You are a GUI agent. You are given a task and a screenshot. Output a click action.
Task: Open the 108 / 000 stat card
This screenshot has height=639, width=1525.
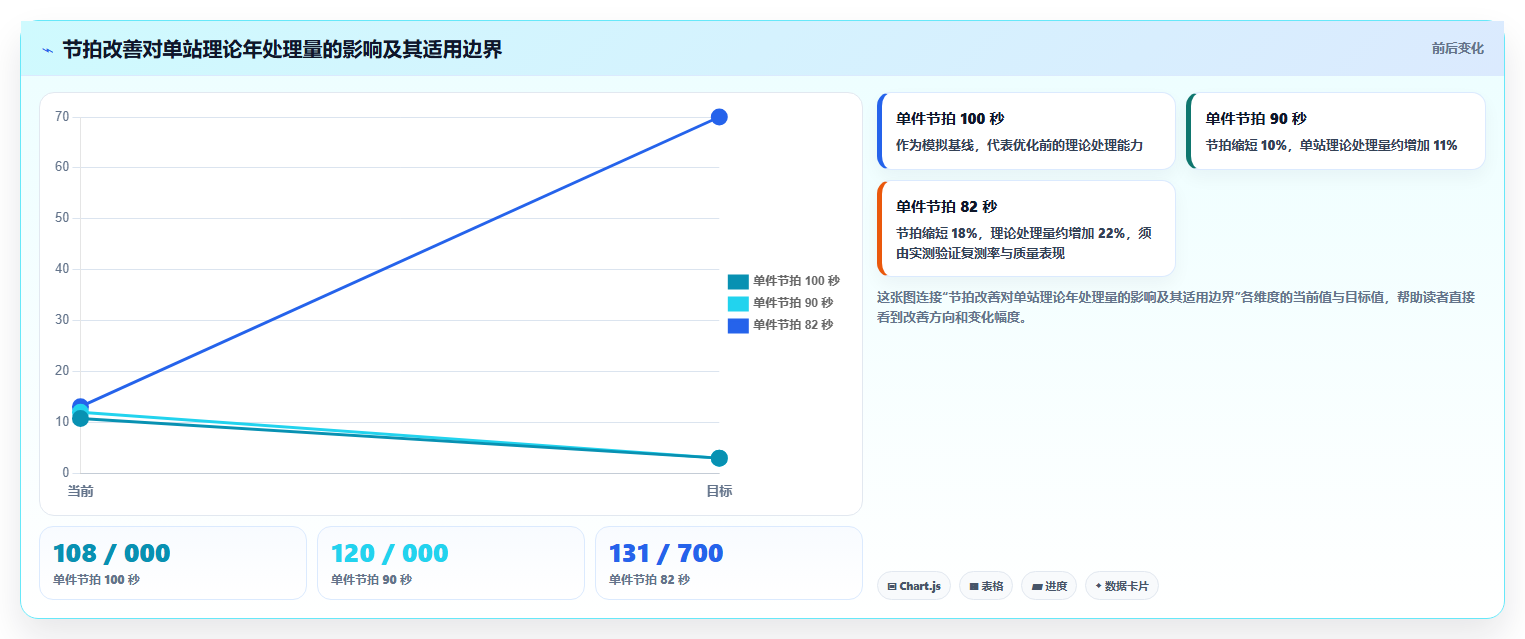pyautogui.click(x=173, y=563)
